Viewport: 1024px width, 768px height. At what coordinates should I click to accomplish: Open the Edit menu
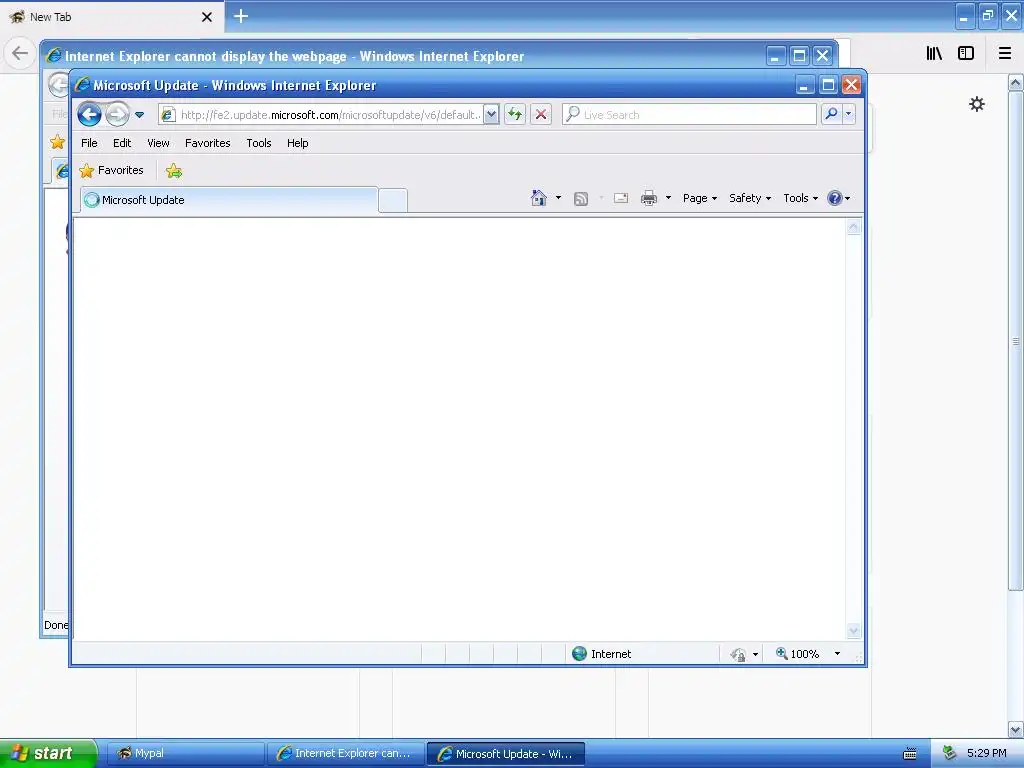pyautogui.click(x=122, y=143)
